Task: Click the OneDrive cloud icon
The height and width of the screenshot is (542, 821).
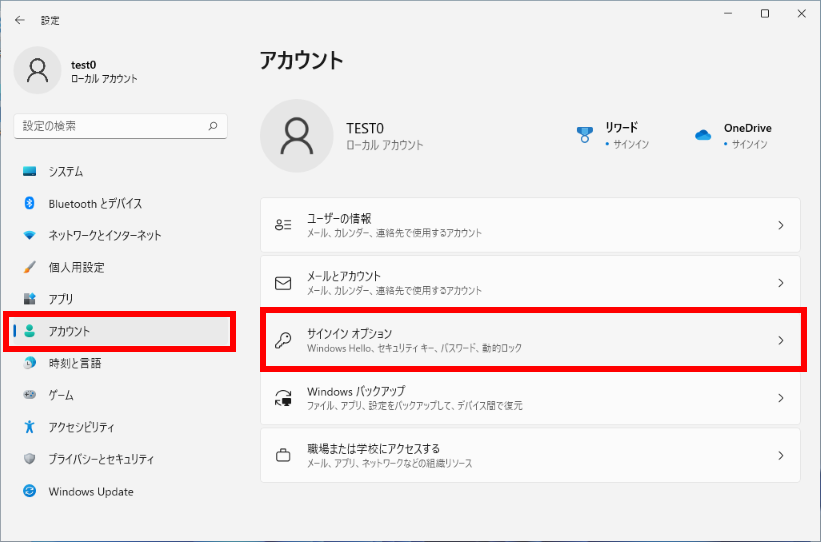Action: [703, 135]
